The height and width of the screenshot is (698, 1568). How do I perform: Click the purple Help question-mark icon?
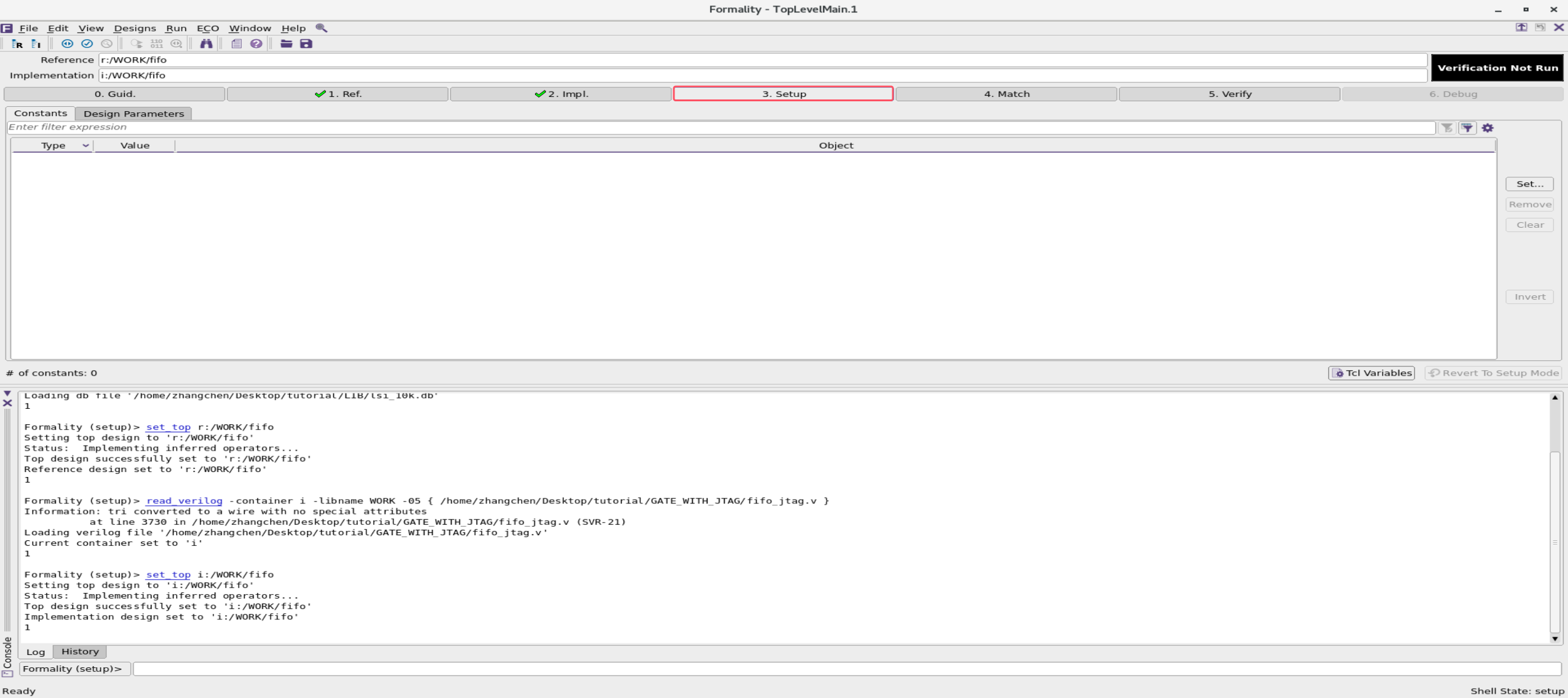point(257,44)
